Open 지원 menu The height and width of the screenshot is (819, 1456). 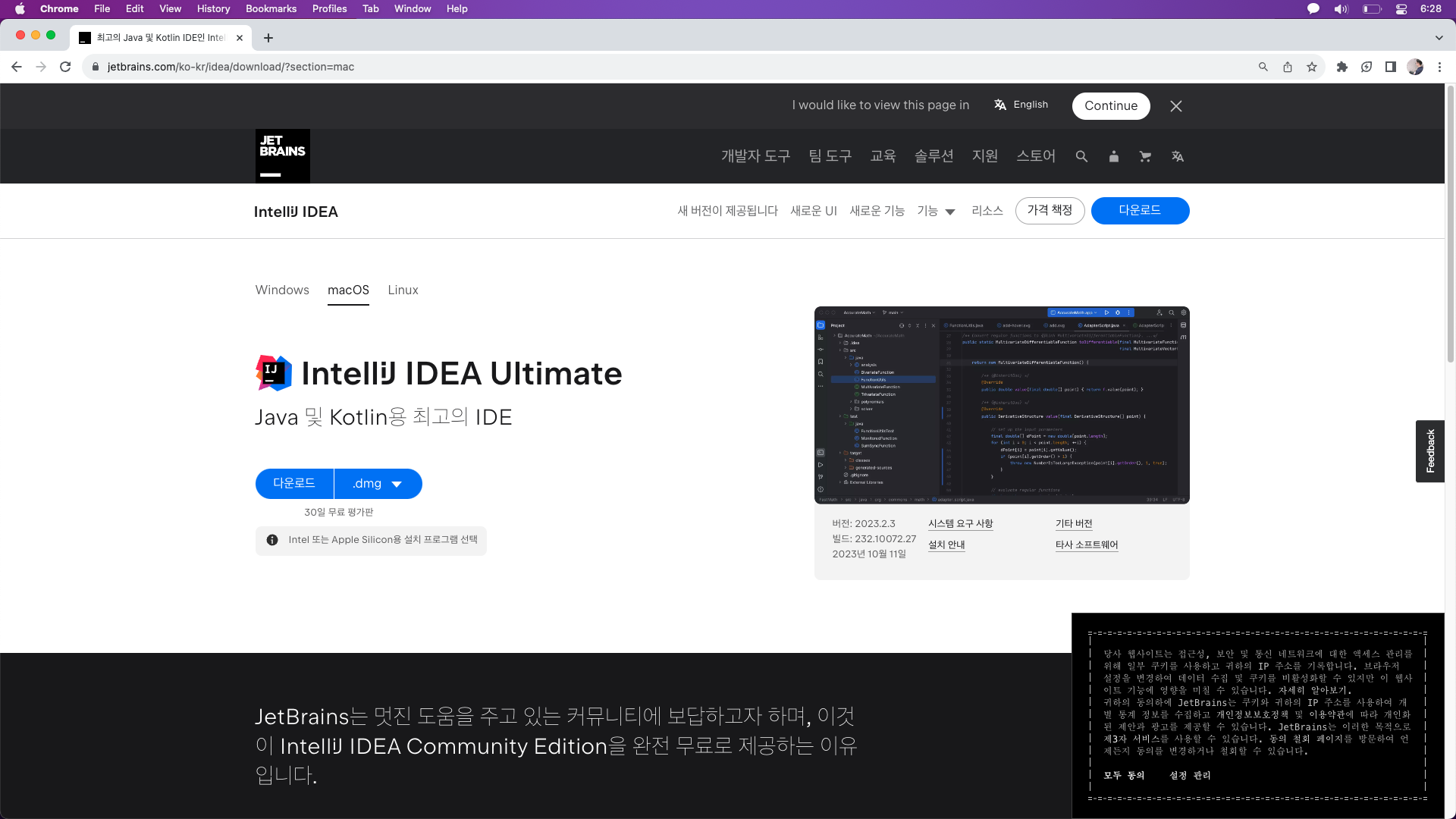tap(985, 156)
